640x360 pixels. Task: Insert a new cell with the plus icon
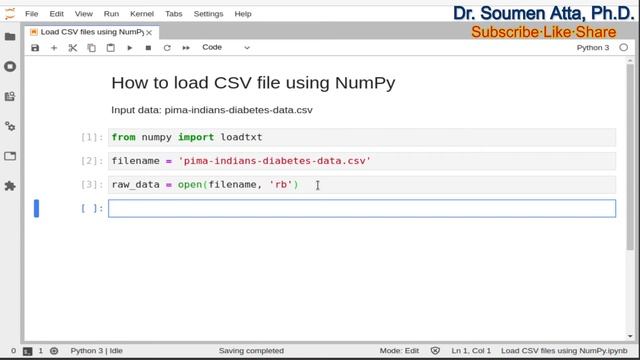tap(54, 48)
